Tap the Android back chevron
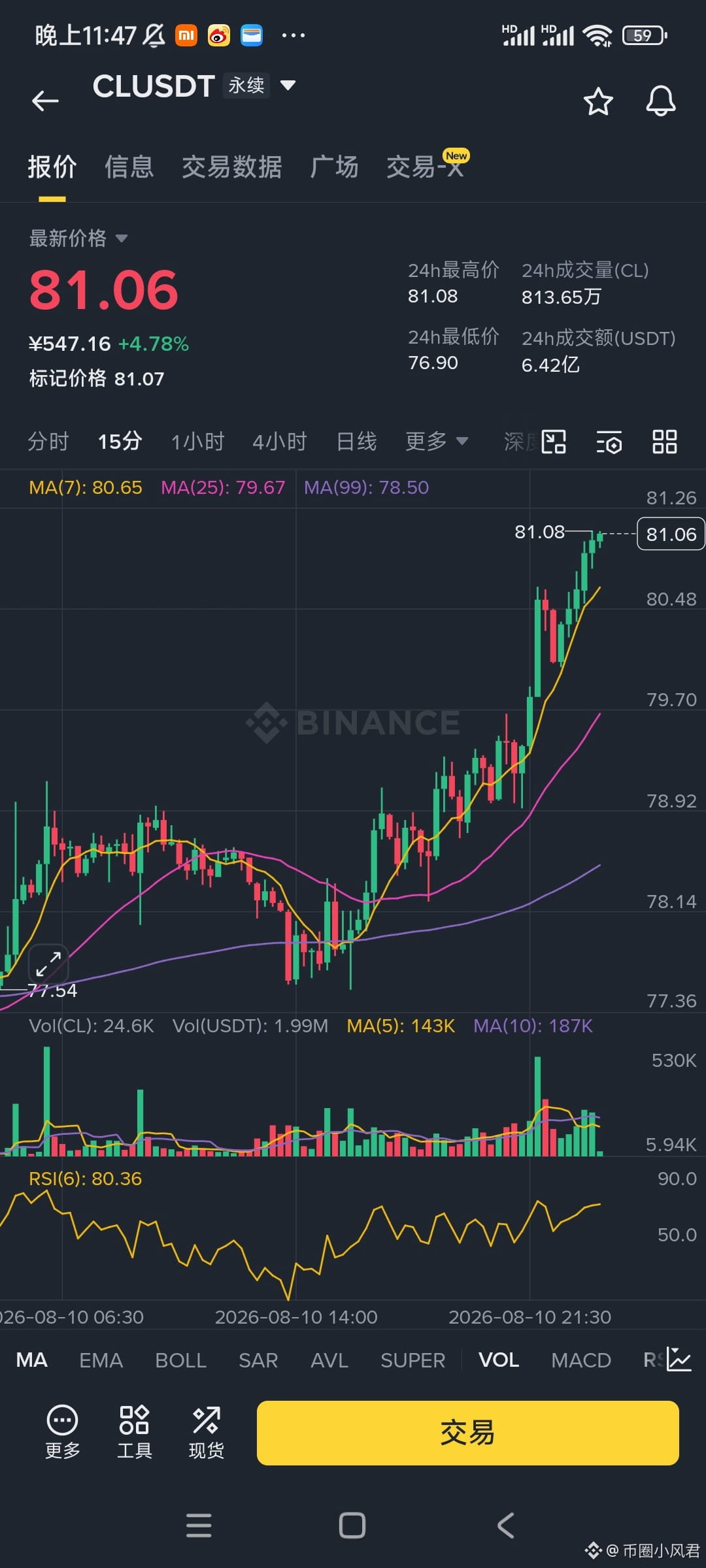Screen dimensions: 706x1568 pyautogui.click(x=505, y=1526)
